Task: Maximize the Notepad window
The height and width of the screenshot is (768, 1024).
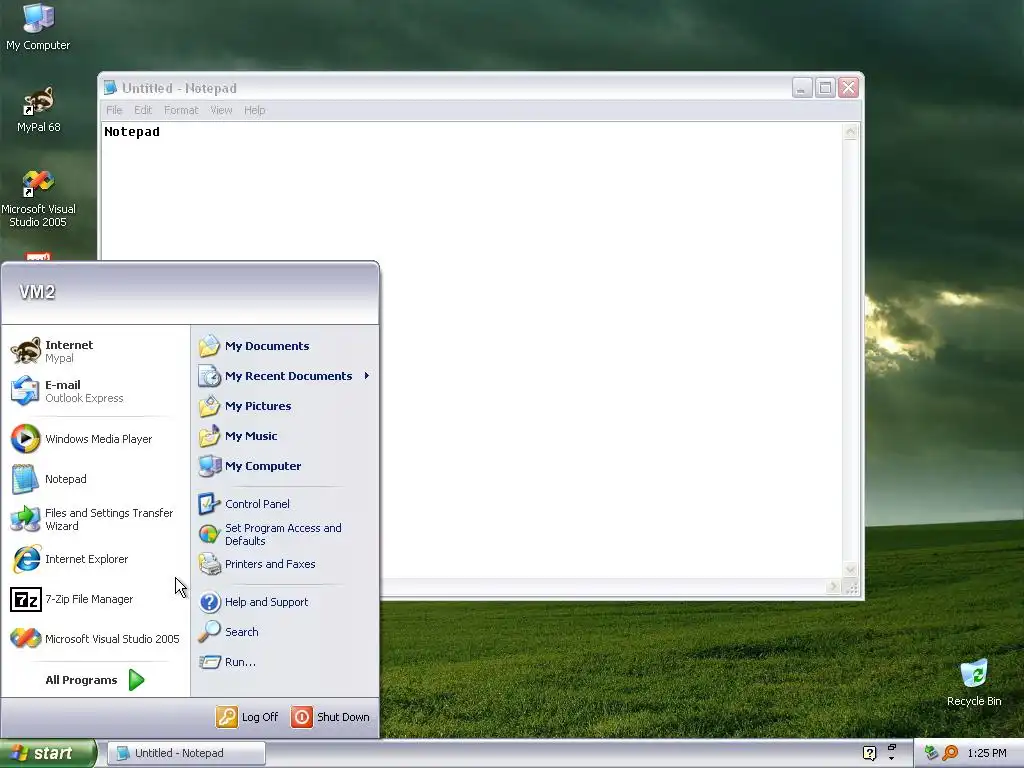Action: [x=825, y=88]
